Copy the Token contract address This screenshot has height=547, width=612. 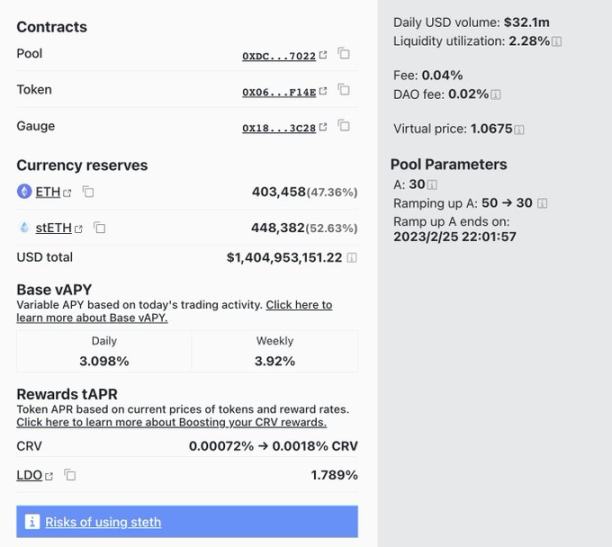344,90
